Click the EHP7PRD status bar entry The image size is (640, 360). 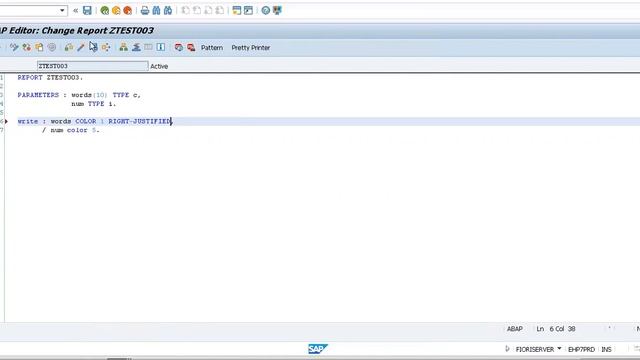581,349
